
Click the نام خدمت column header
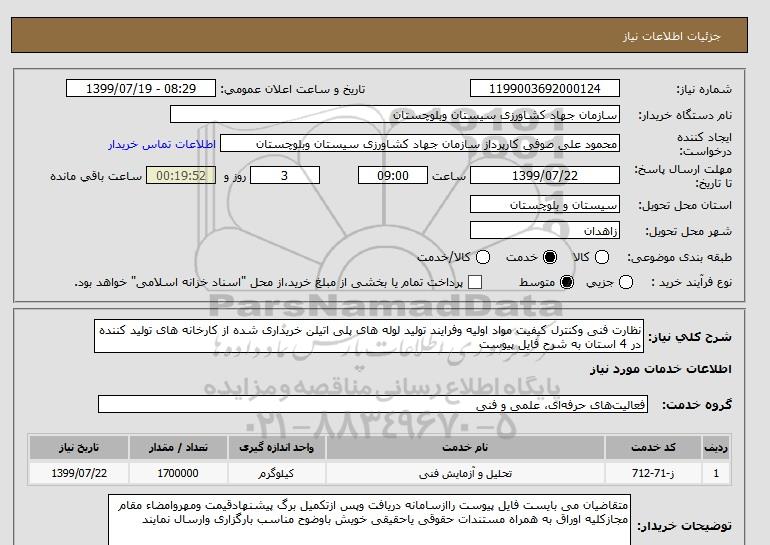click(x=465, y=447)
